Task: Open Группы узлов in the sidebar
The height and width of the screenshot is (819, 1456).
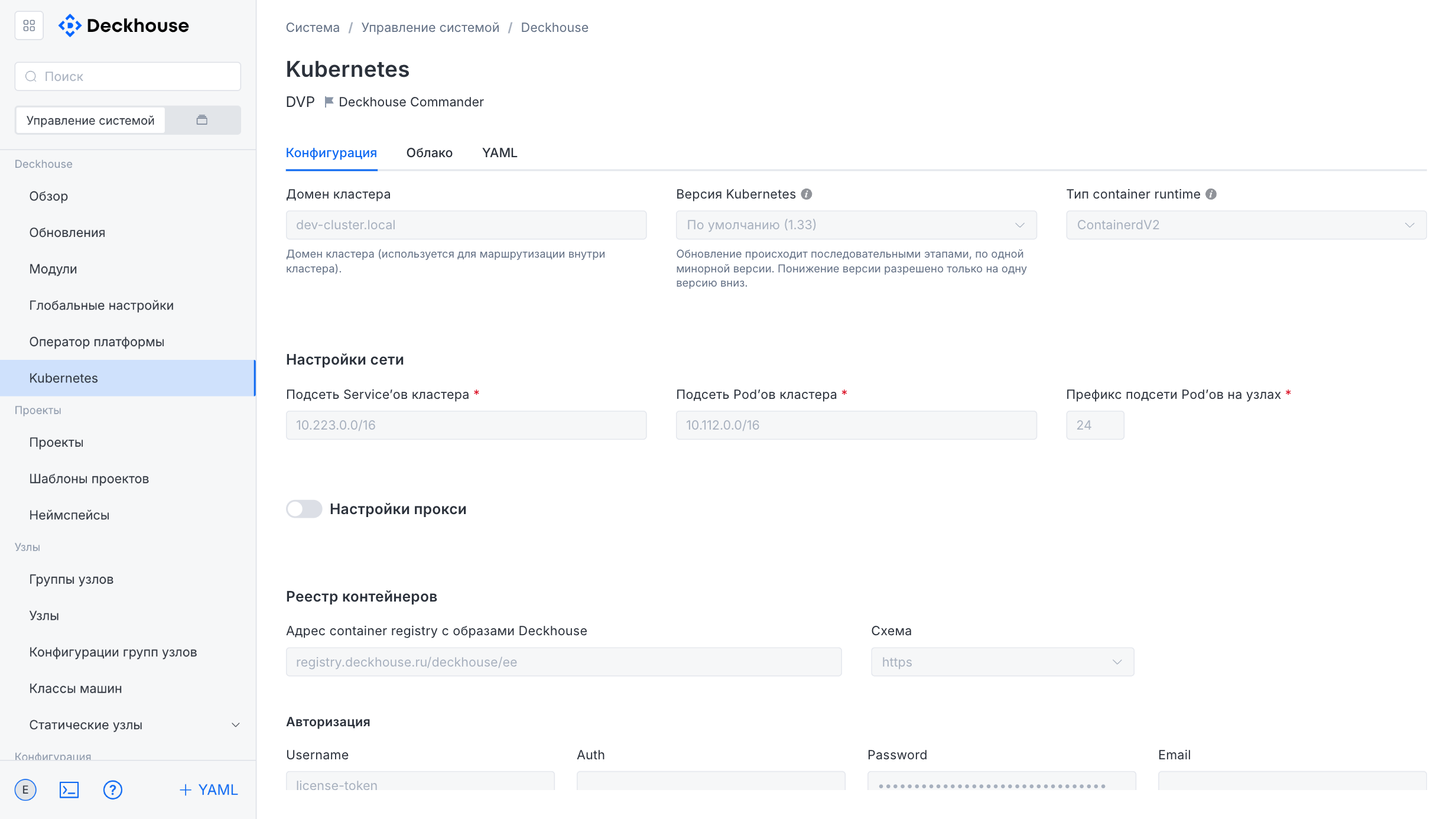Action: coord(128,580)
